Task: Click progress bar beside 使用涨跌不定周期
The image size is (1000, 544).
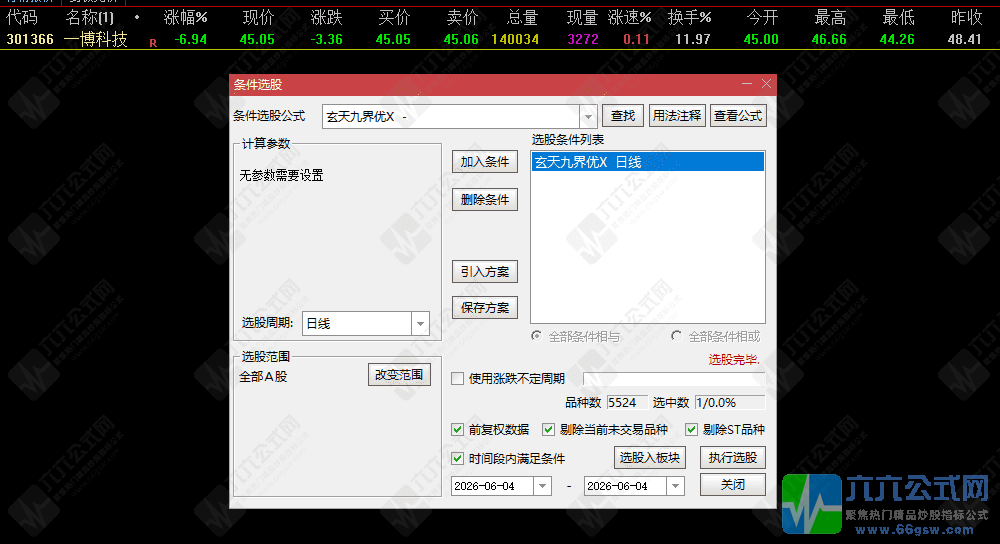Action: (x=674, y=379)
